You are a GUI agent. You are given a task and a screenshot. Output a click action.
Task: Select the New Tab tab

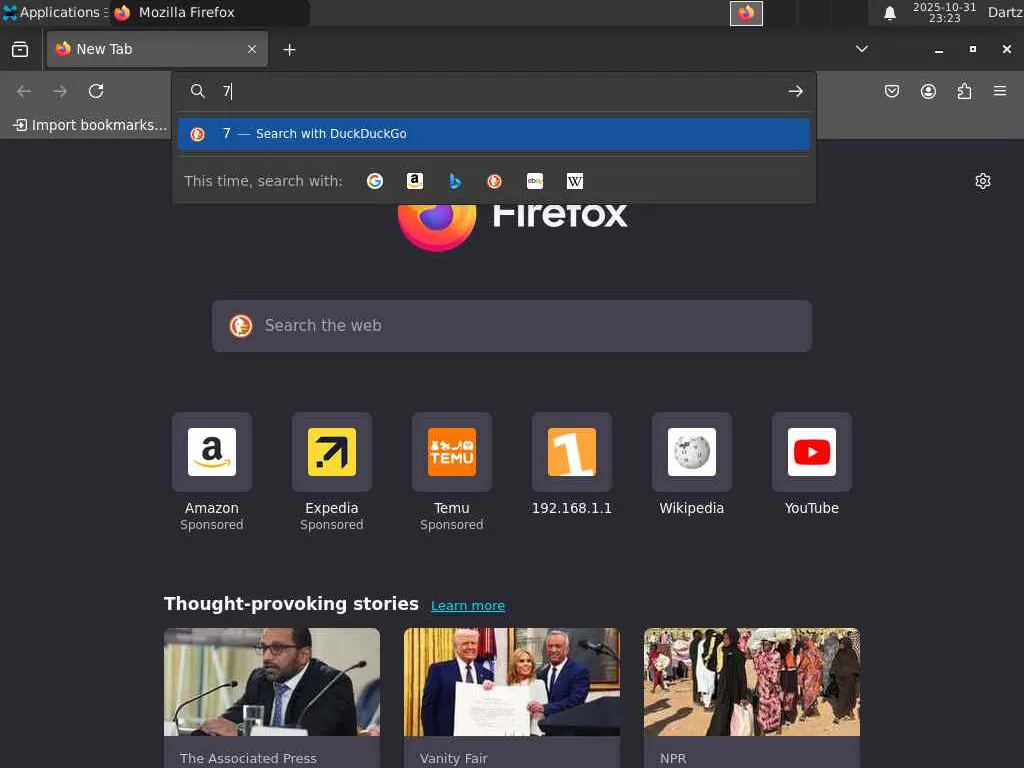coord(157,49)
